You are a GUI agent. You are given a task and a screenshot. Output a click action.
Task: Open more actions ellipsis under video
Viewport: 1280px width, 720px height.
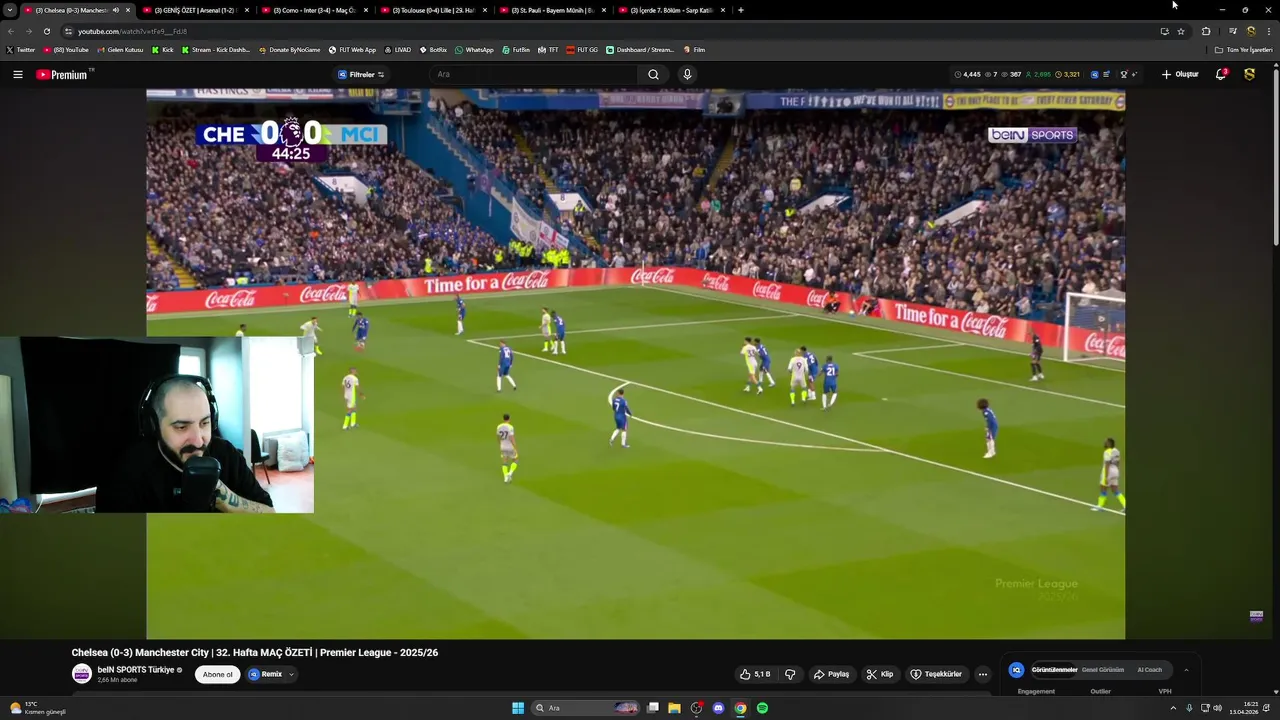(982, 674)
